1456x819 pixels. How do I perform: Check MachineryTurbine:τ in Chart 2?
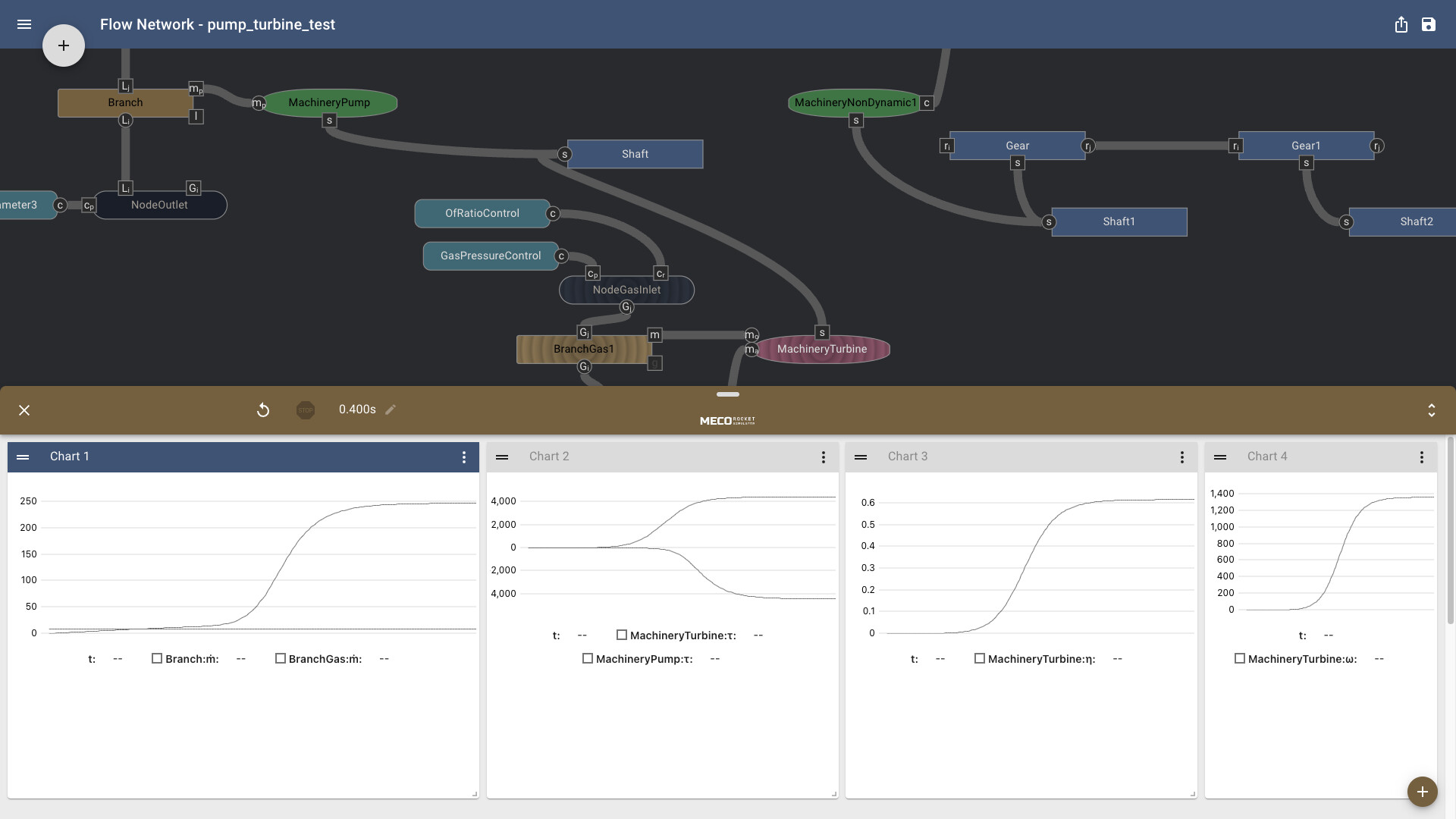pyautogui.click(x=623, y=635)
